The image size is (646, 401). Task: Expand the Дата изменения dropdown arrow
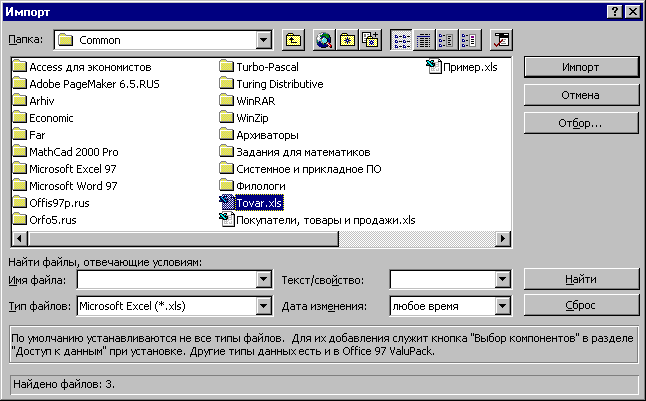[502, 306]
